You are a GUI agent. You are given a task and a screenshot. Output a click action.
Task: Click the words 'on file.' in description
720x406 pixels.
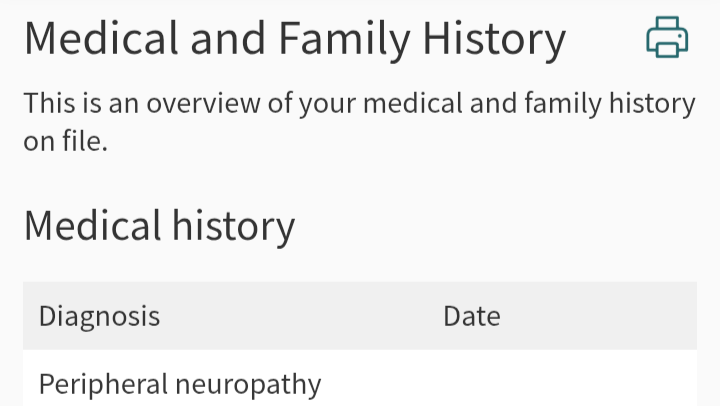point(65,142)
